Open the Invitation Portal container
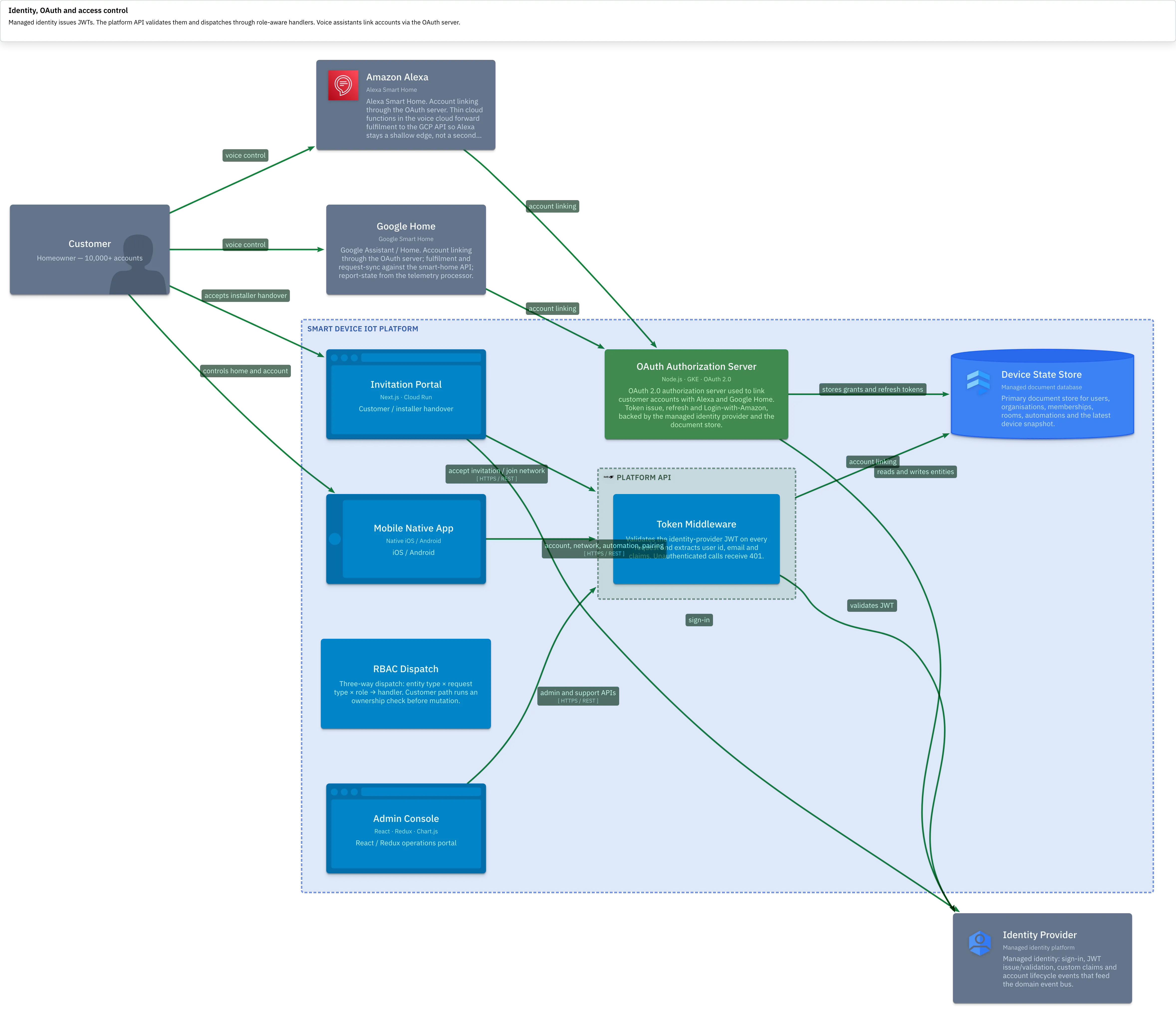This screenshot has height=1021, width=1176. pyautogui.click(x=406, y=394)
